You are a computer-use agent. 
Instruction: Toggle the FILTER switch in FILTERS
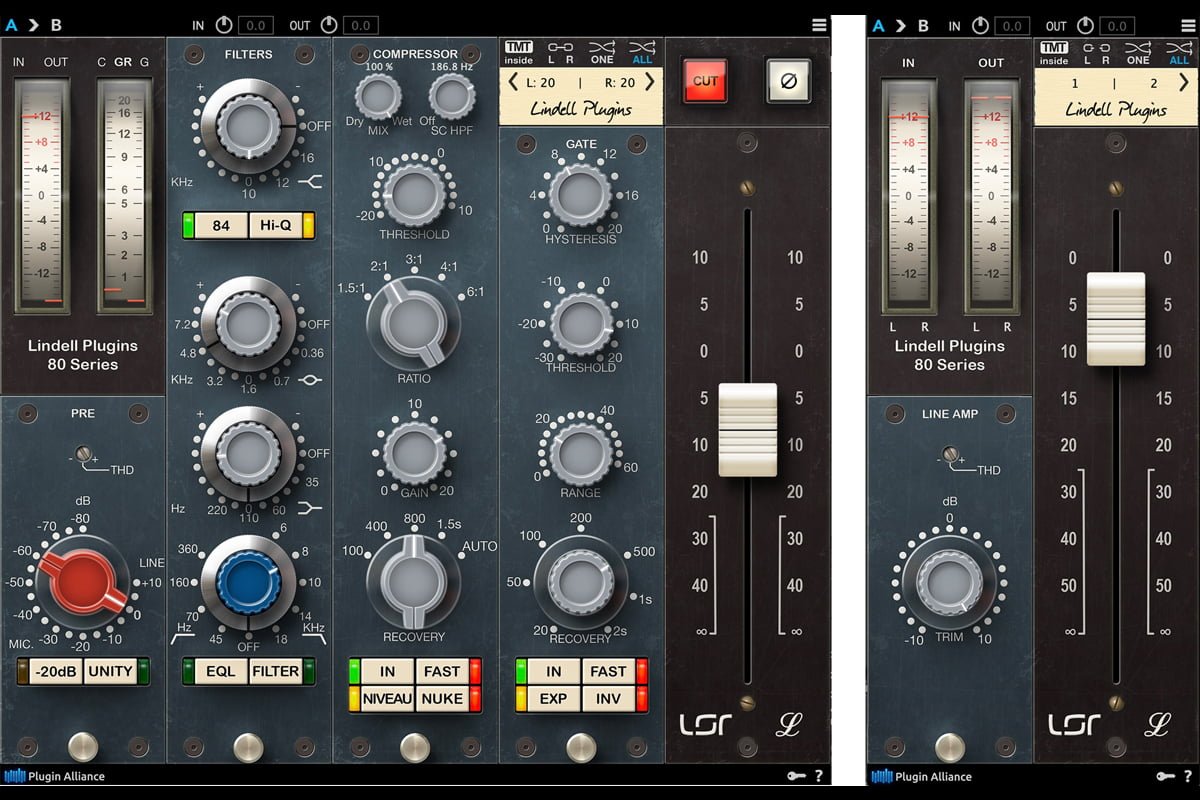275,671
